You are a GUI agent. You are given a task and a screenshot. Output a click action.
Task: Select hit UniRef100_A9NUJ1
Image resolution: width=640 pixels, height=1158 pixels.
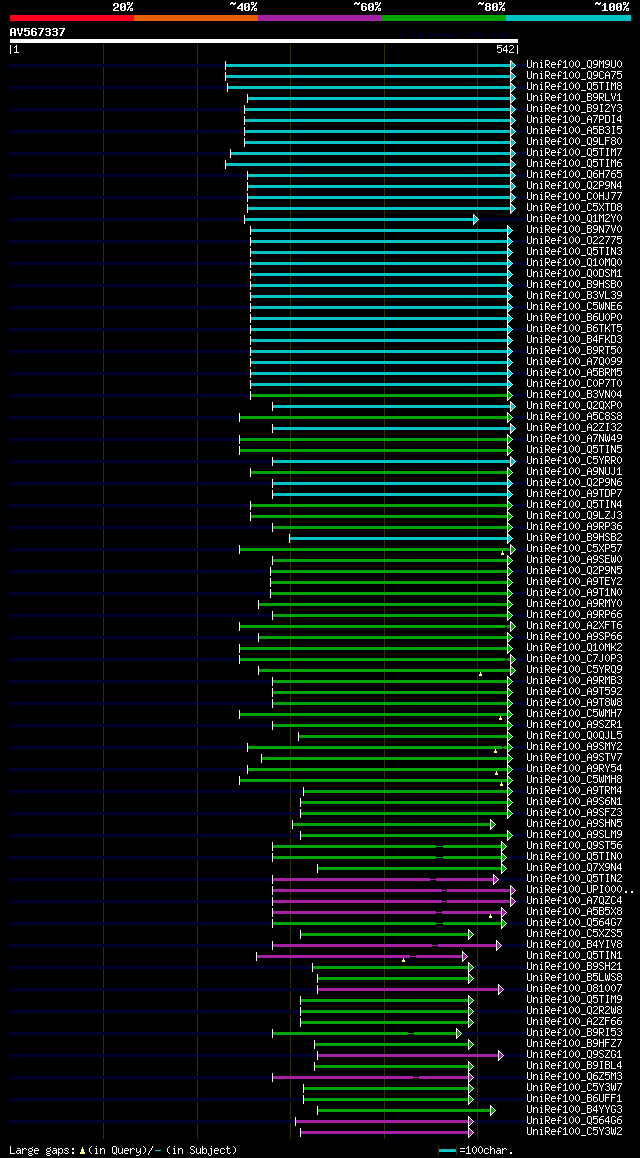pyautogui.click(x=574, y=472)
